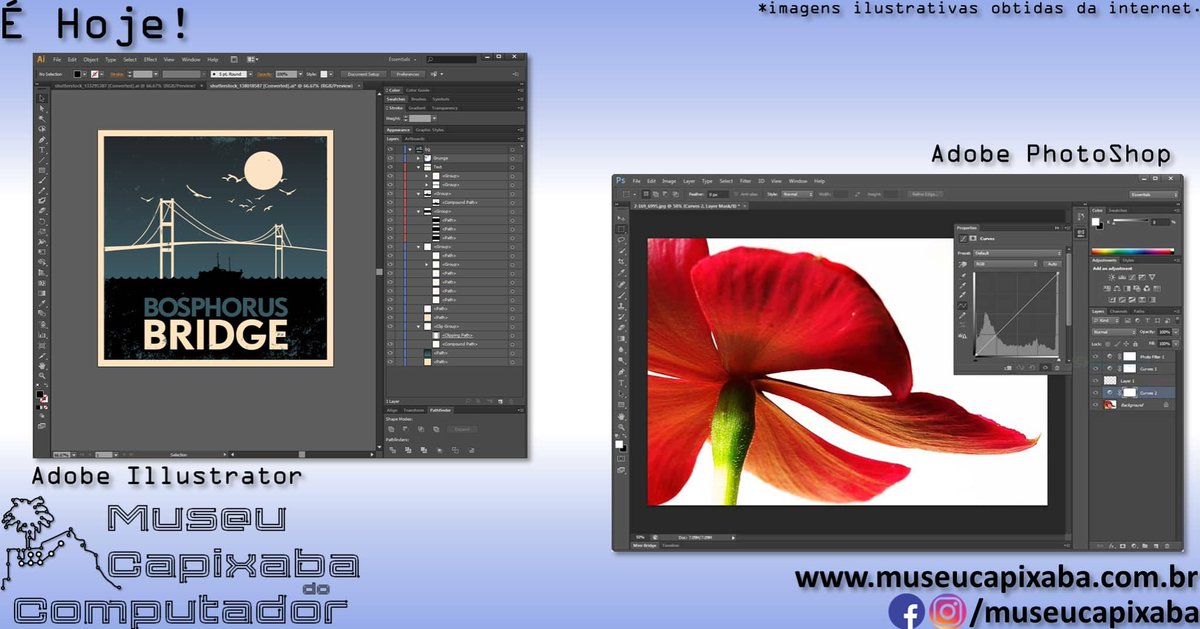Open the Essentials workspace dropdown in Photoshop
This screenshot has width=1200, height=629.
pos(1154,195)
